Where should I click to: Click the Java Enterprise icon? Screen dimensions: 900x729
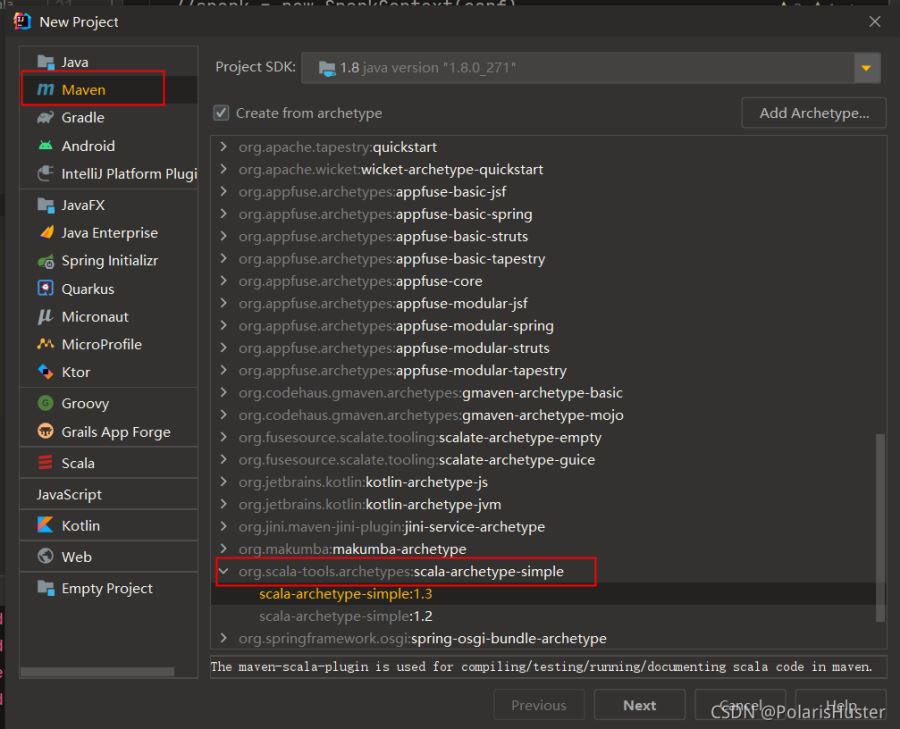coord(46,232)
